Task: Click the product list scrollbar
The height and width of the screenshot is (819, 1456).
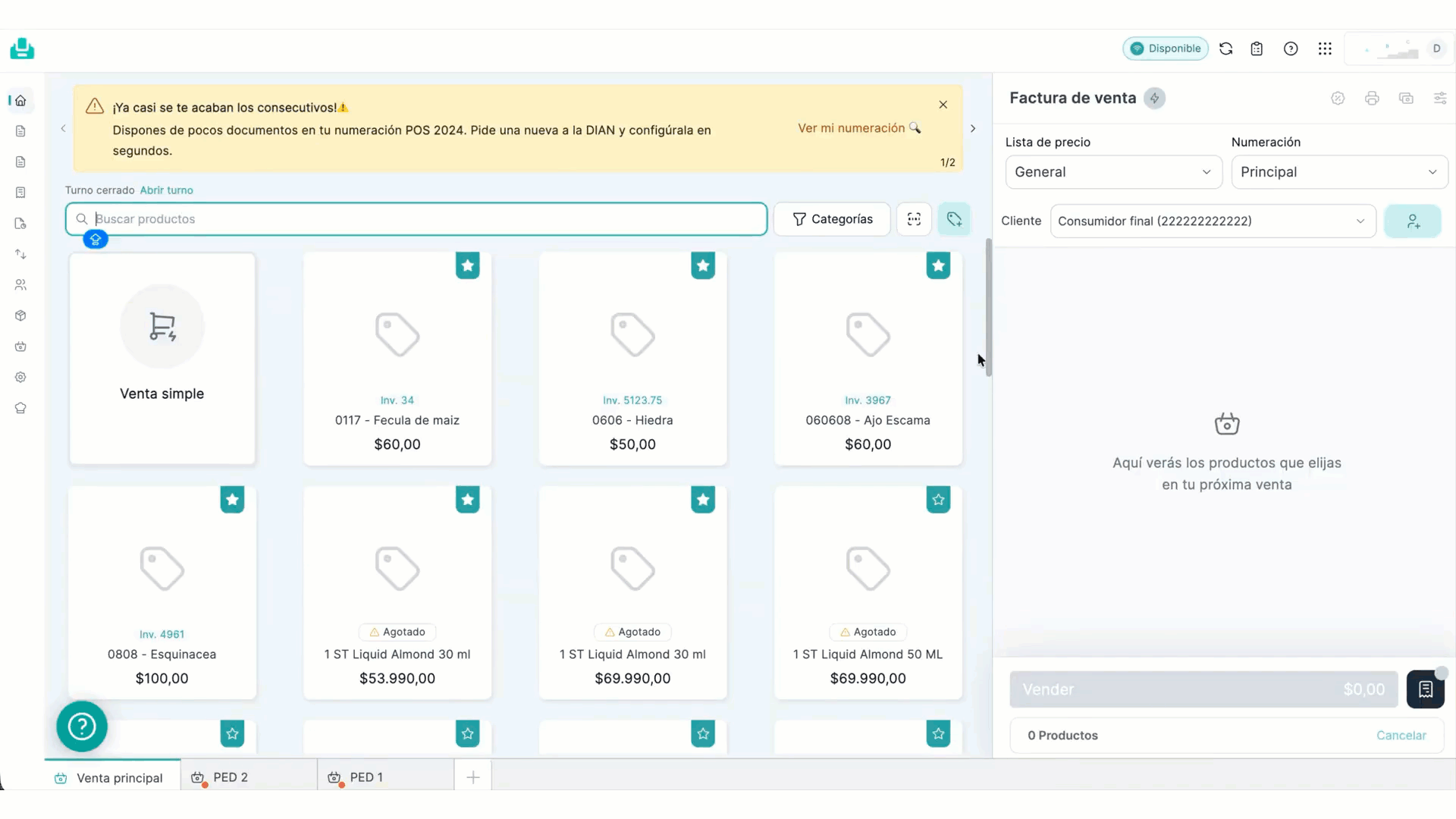Action: [988, 307]
